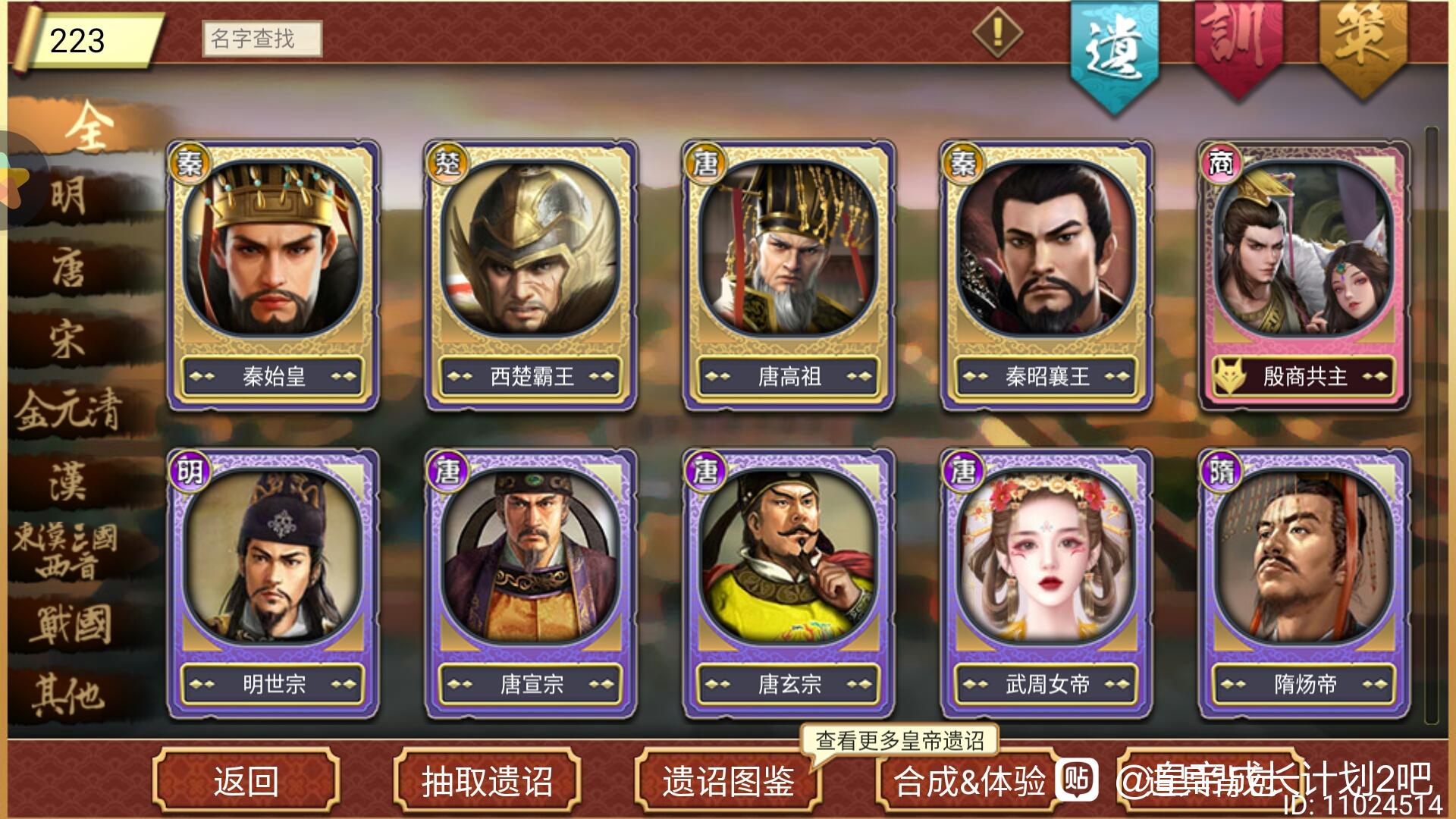The image size is (1456, 819).
Task: Click the 合成&体验 button
Action: point(969,781)
